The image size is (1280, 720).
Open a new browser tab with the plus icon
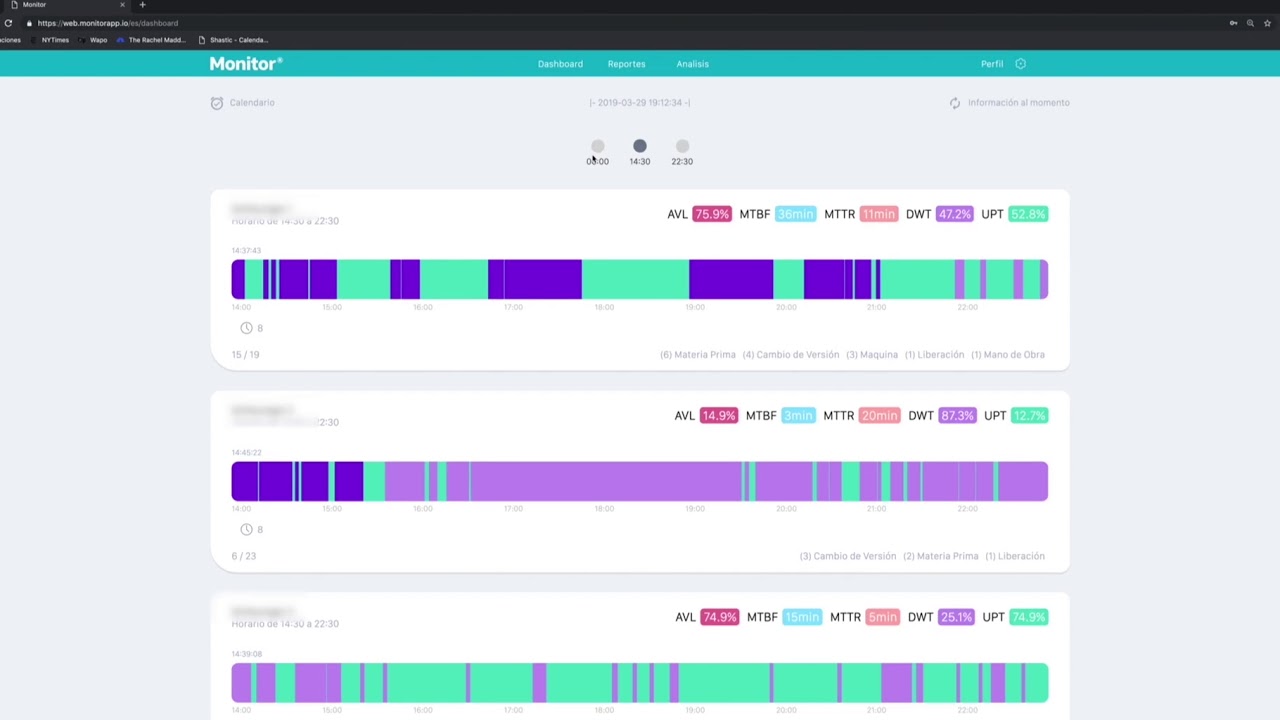pos(142,5)
